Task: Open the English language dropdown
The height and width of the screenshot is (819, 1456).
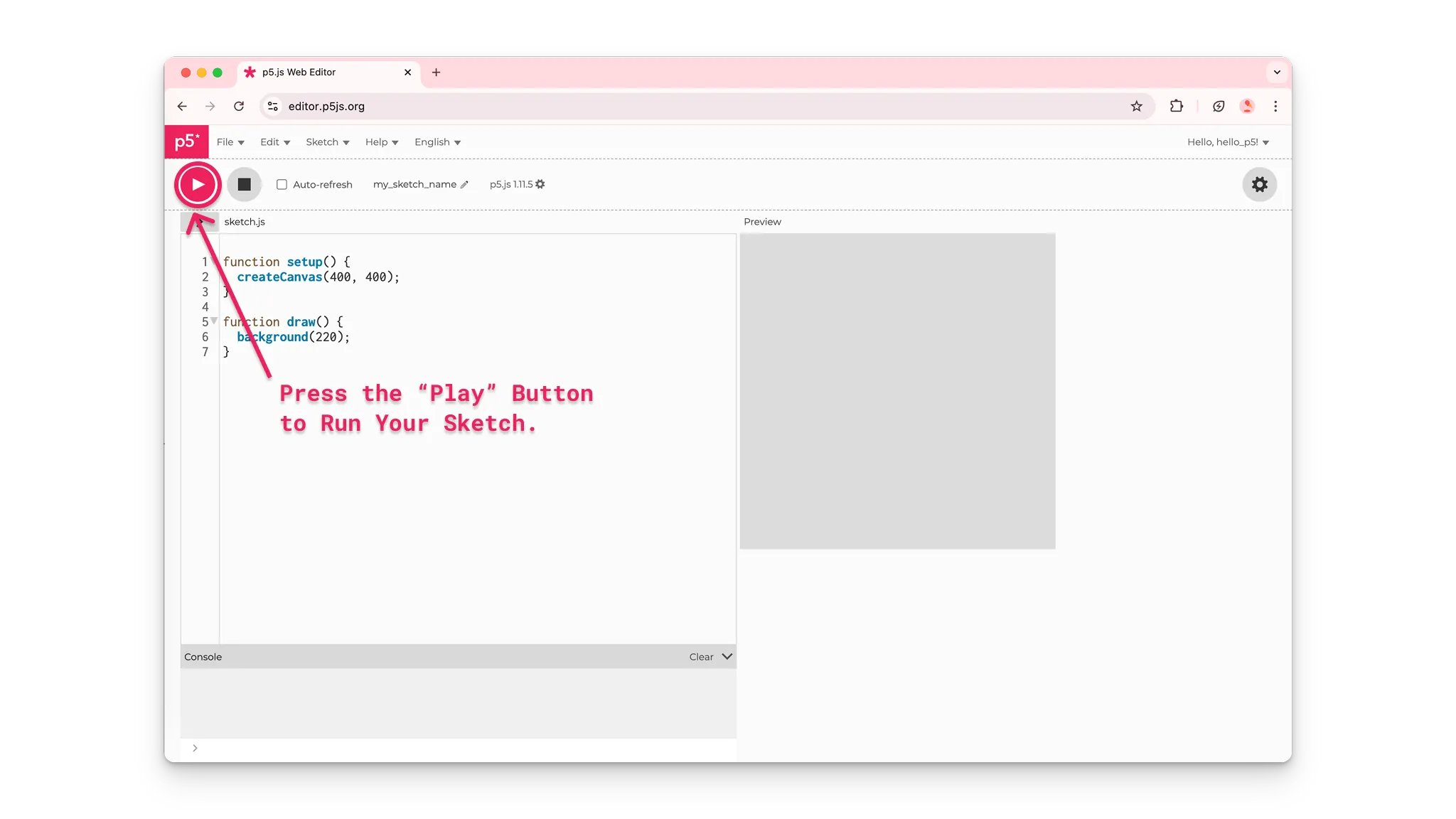Action: [437, 141]
